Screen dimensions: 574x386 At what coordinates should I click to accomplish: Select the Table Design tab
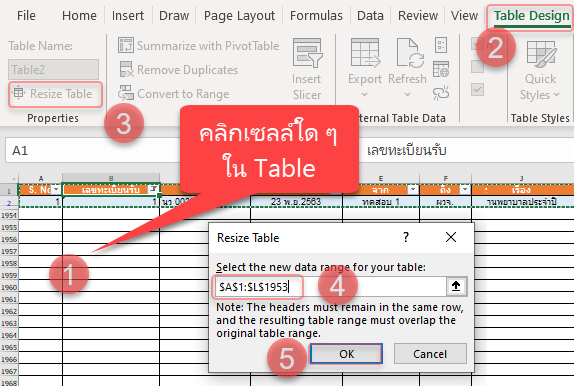pos(531,16)
